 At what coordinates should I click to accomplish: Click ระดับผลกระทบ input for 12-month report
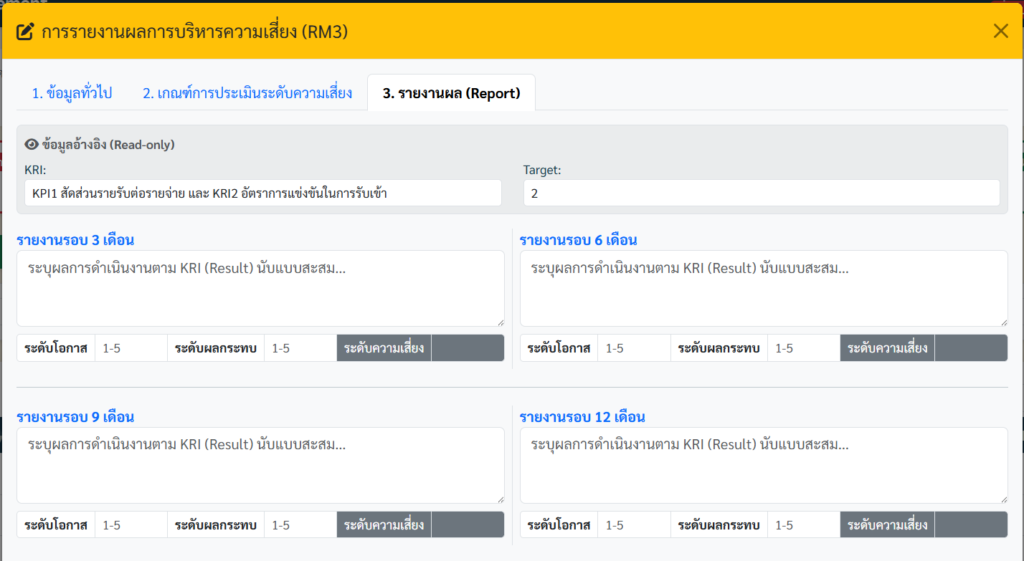point(803,525)
